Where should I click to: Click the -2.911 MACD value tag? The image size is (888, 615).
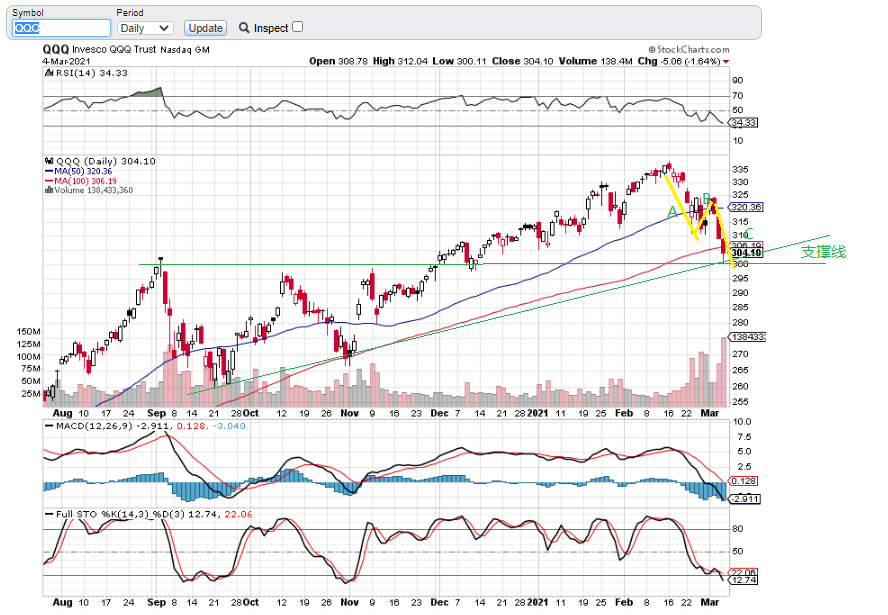[745, 499]
